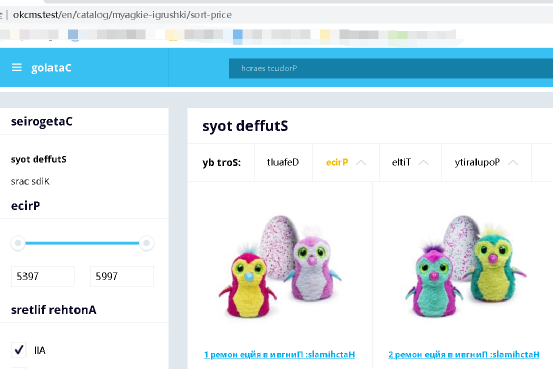Focus the minimum price field 5397
Viewport: 553px width, 369px height.
pyautogui.click(x=43, y=276)
